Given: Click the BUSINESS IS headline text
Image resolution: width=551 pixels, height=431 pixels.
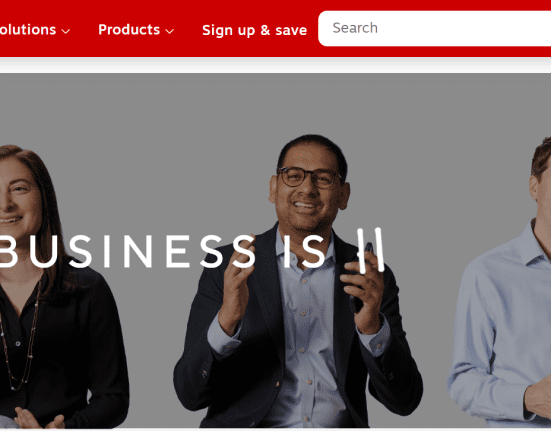Looking at the screenshot, I should (162, 251).
